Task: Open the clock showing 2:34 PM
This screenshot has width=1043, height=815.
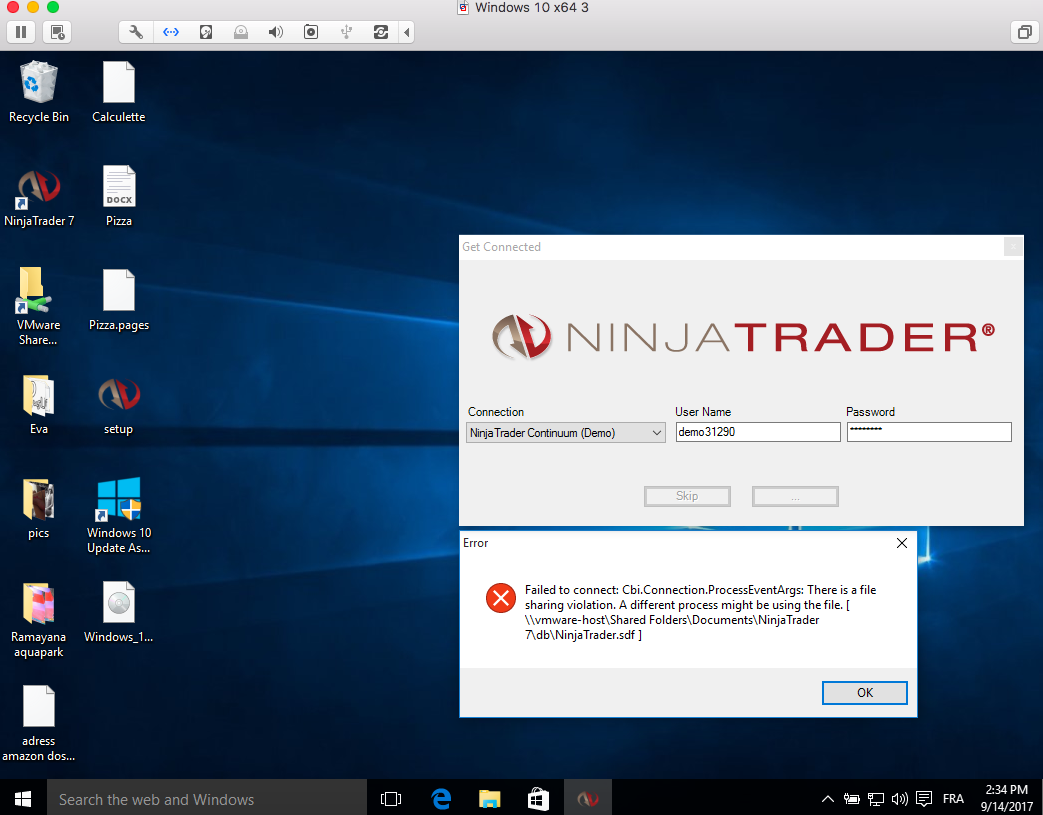Action: (x=1006, y=798)
